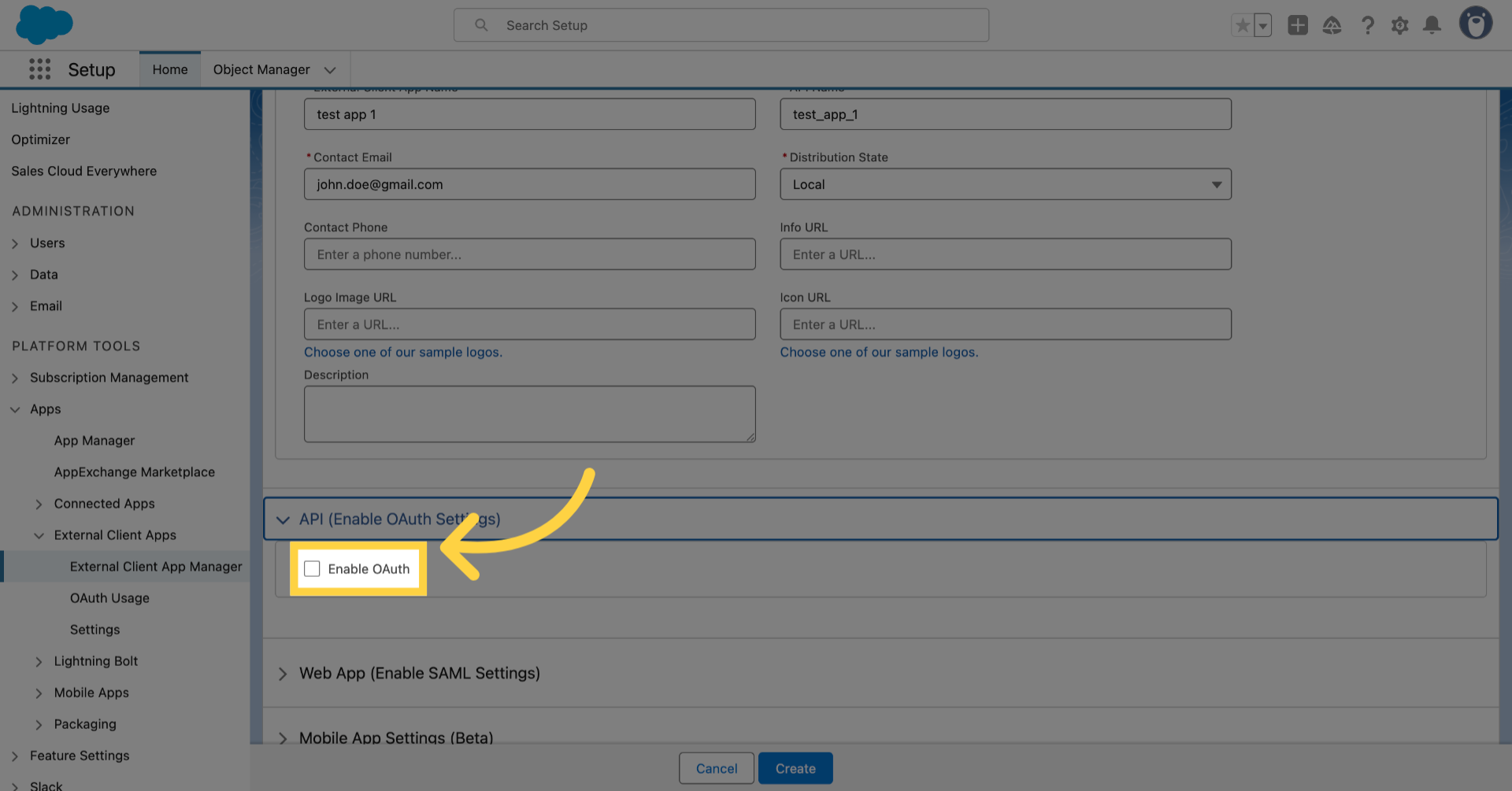This screenshot has width=1512, height=791.
Task: Open the Distribution State dropdown
Action: click(1214, 184)
